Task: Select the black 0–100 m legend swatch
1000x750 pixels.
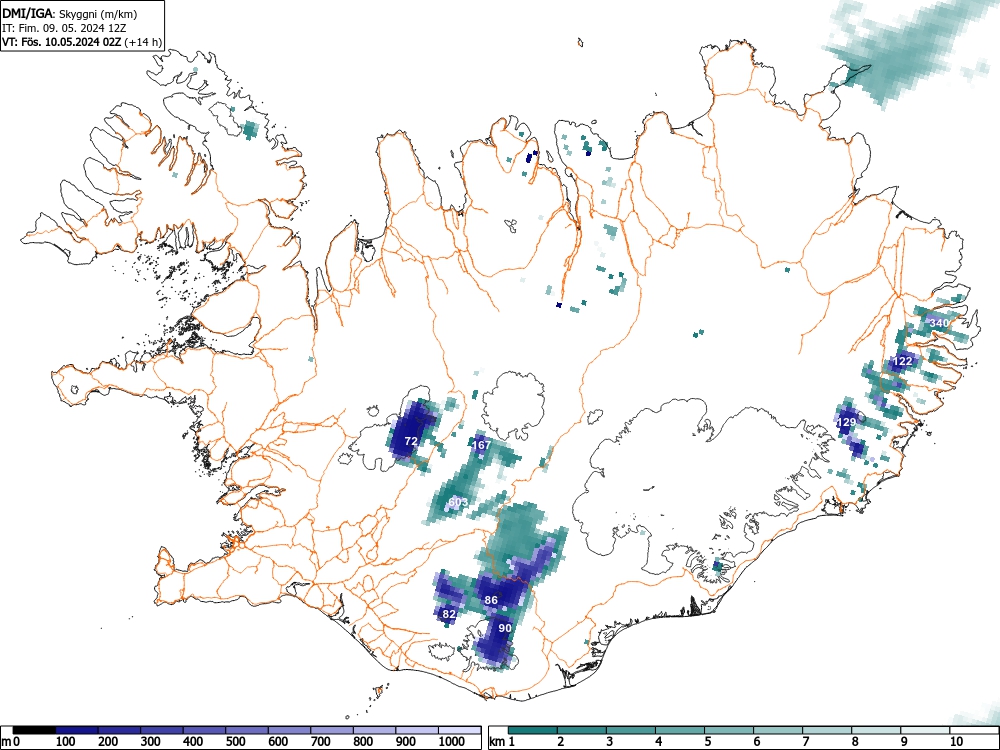Action: (x=34, y=730)
